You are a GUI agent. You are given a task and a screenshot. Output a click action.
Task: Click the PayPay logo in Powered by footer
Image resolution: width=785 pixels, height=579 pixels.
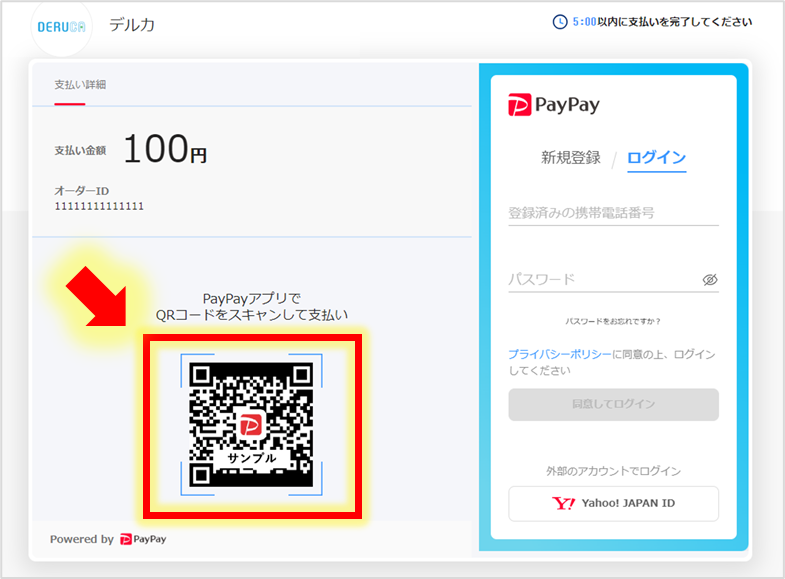tap(143, 539)
